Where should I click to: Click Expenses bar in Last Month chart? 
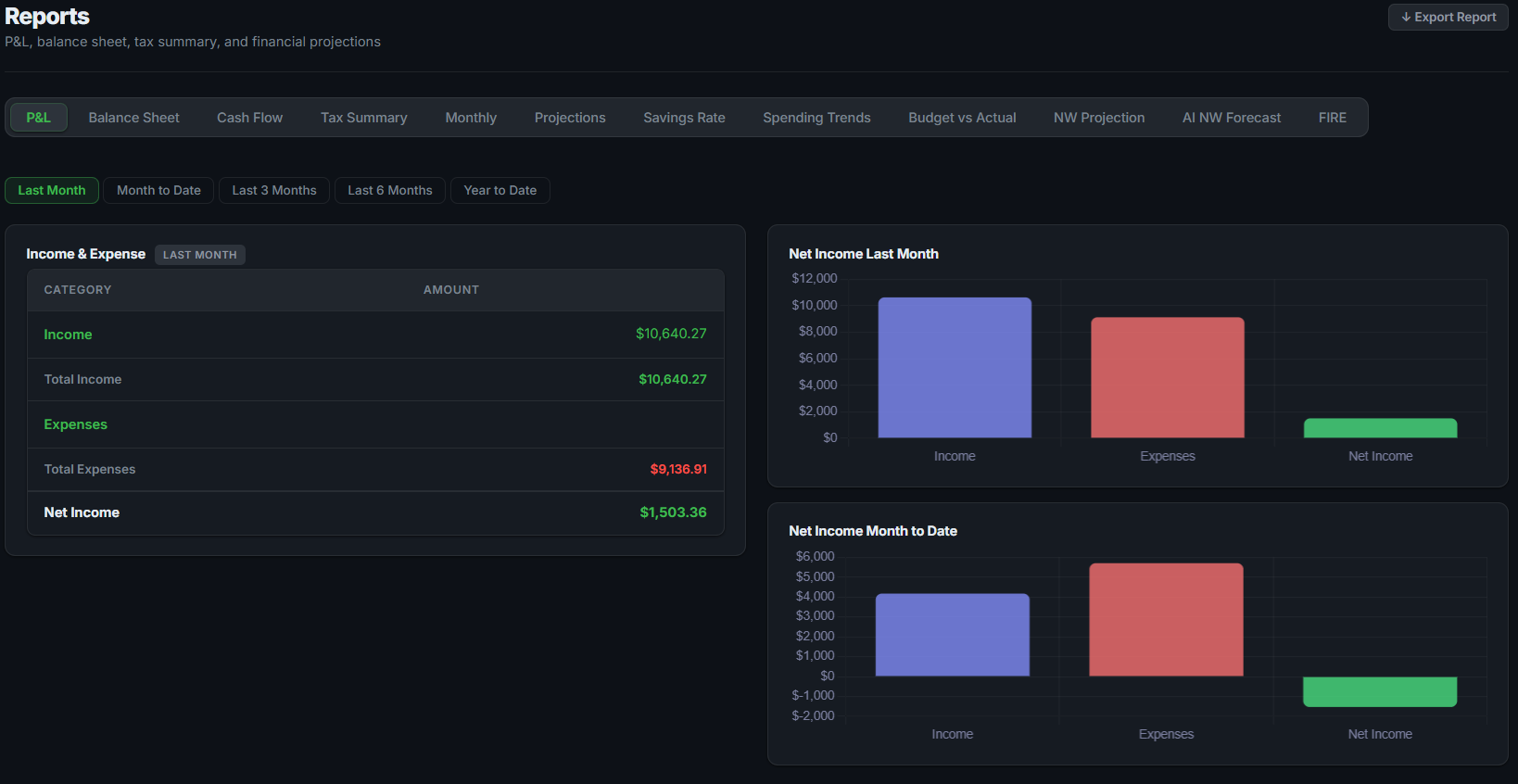coord(1168,378)
